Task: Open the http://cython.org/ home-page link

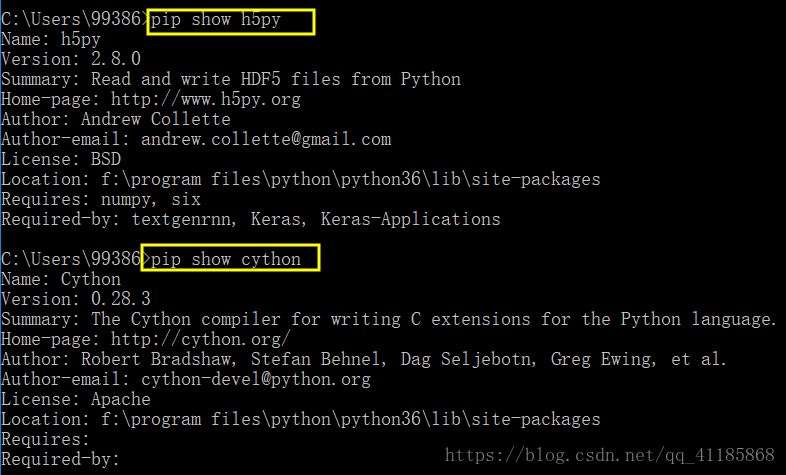Action: click(201, 339)
